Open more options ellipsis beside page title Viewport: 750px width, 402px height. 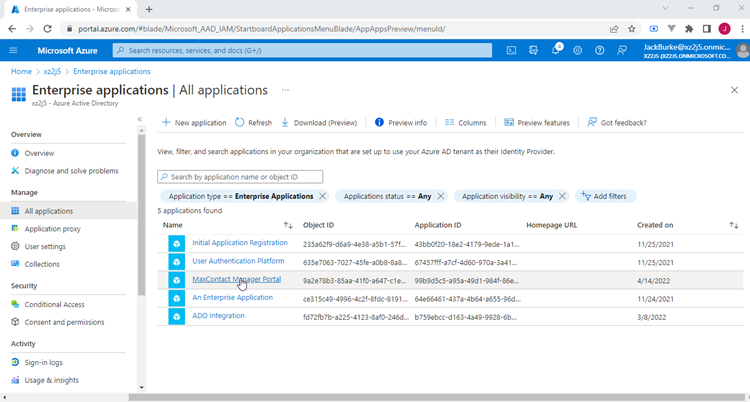tap(286, 90)
